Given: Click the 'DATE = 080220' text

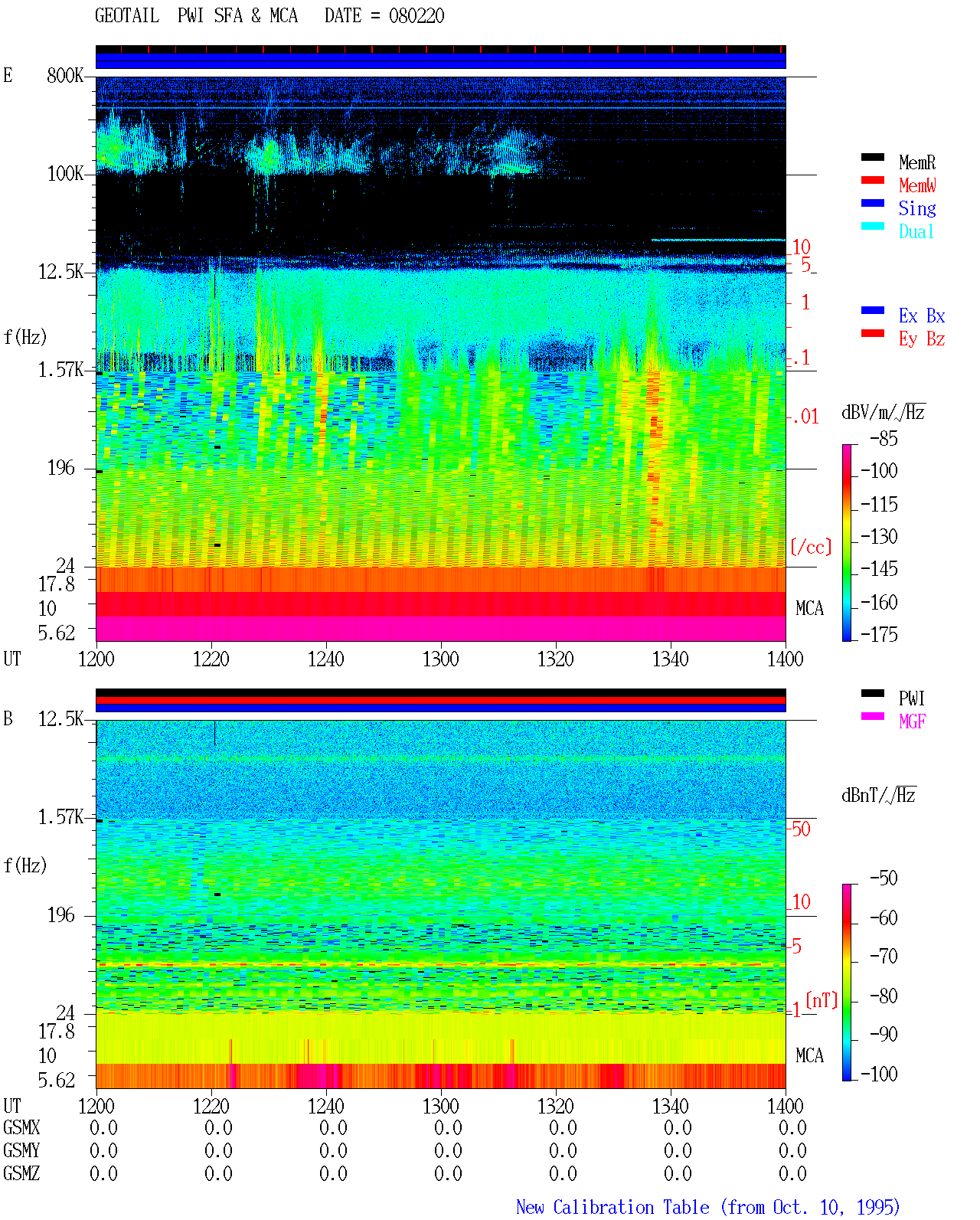Looking at the screenshot, I should click(x=384, y=15).
